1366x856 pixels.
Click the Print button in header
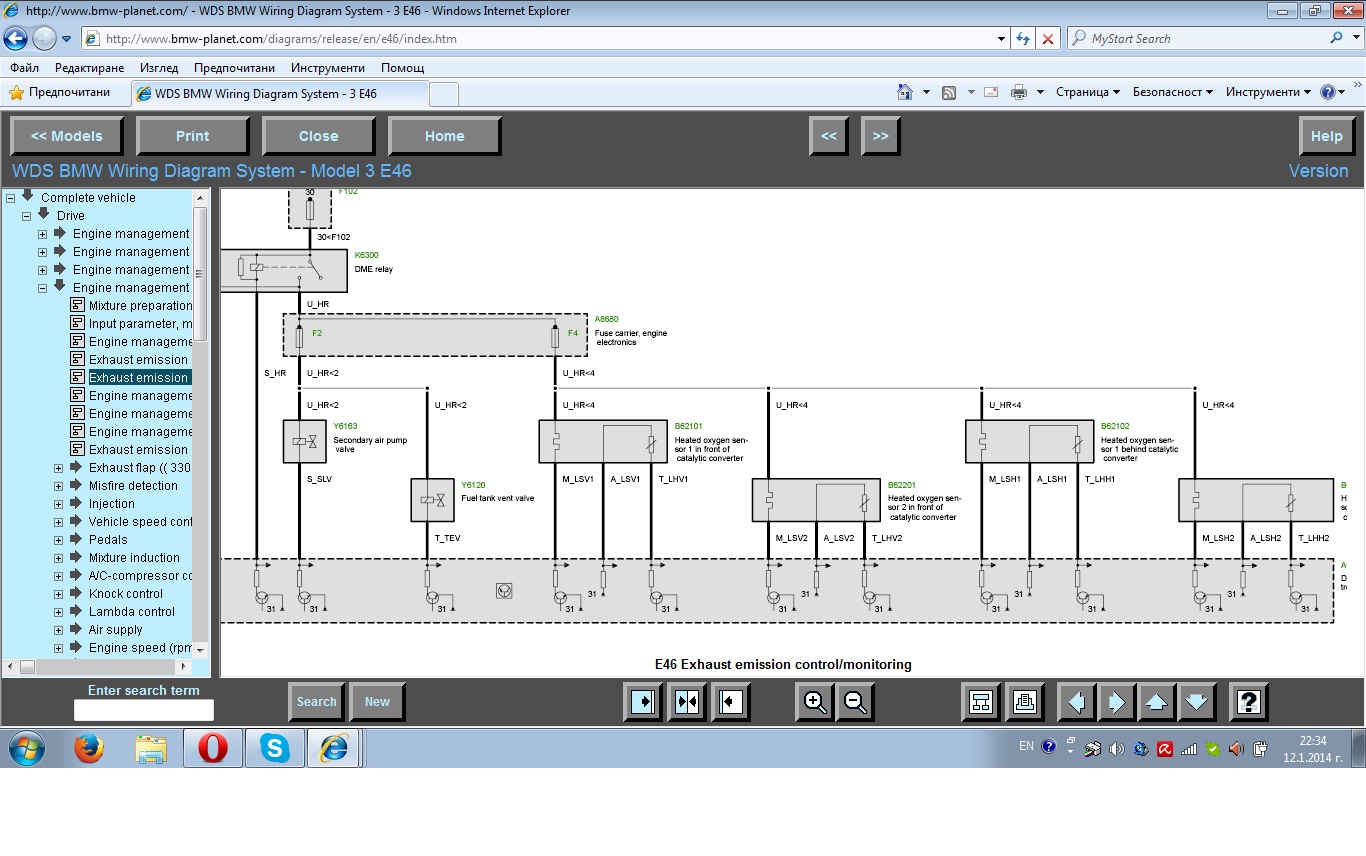point(193,136)
